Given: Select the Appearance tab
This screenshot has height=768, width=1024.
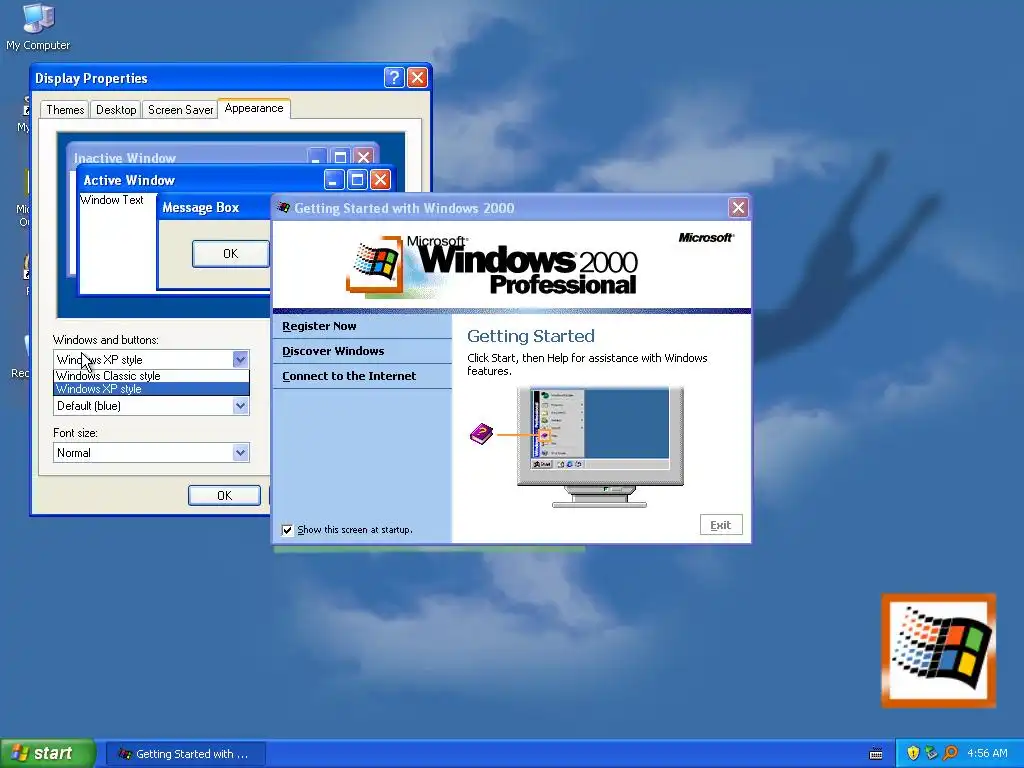Looking at the screenshot, I should [254, 108].
